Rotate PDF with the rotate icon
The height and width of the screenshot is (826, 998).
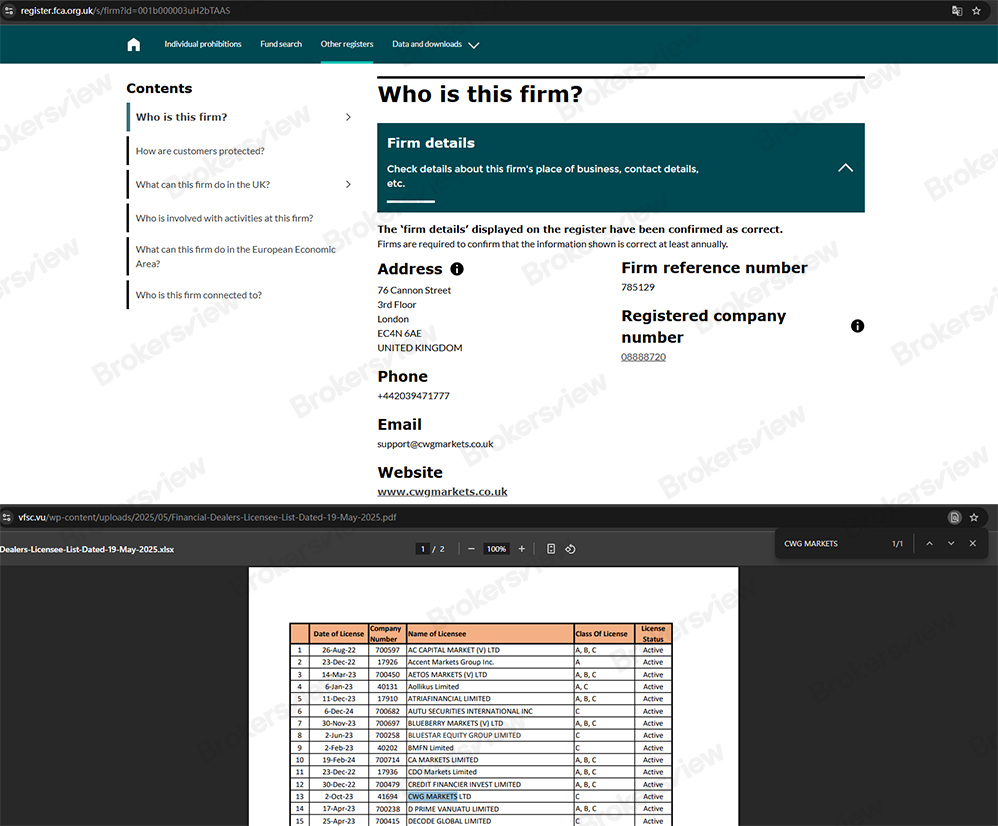click(x=570, y=549)
